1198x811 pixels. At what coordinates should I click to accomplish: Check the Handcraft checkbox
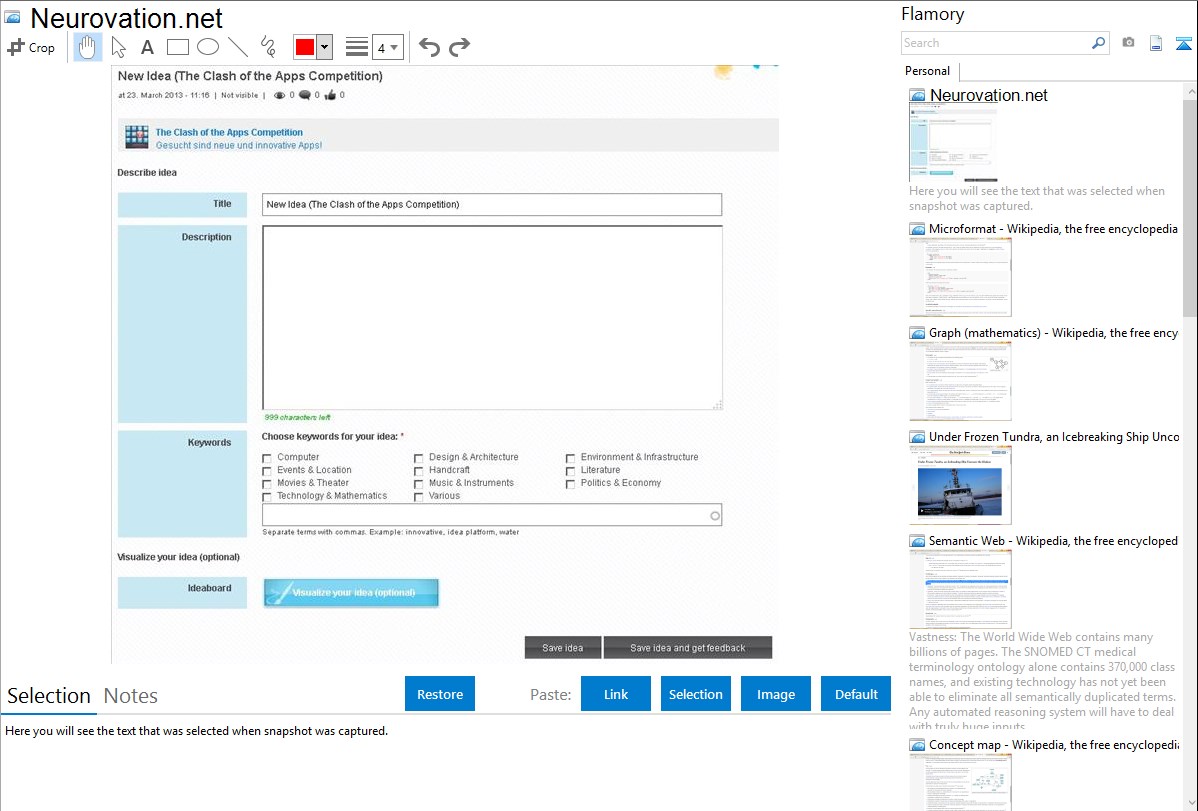click(419, 471)
